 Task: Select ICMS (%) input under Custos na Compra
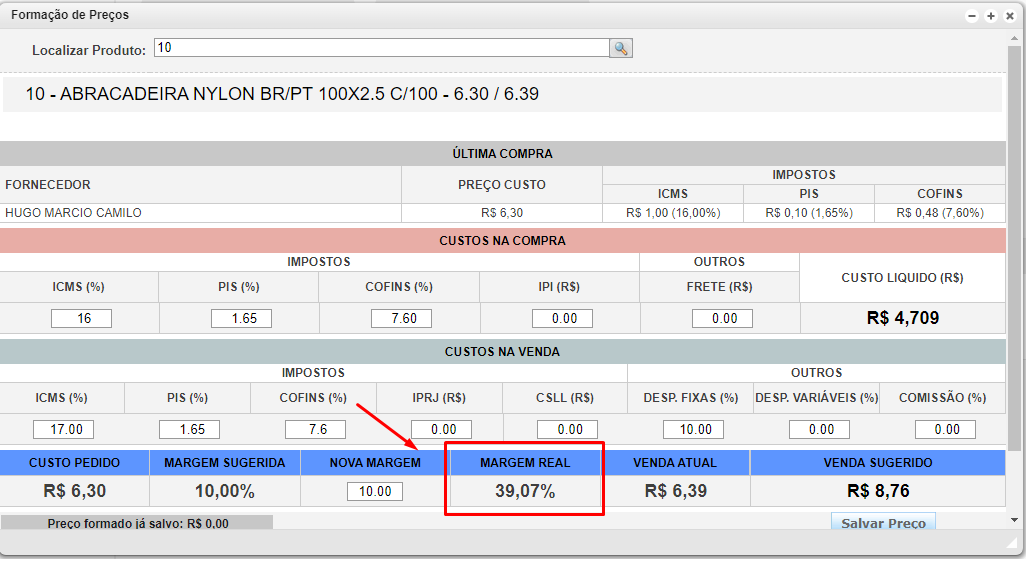[x=81, y=318]
